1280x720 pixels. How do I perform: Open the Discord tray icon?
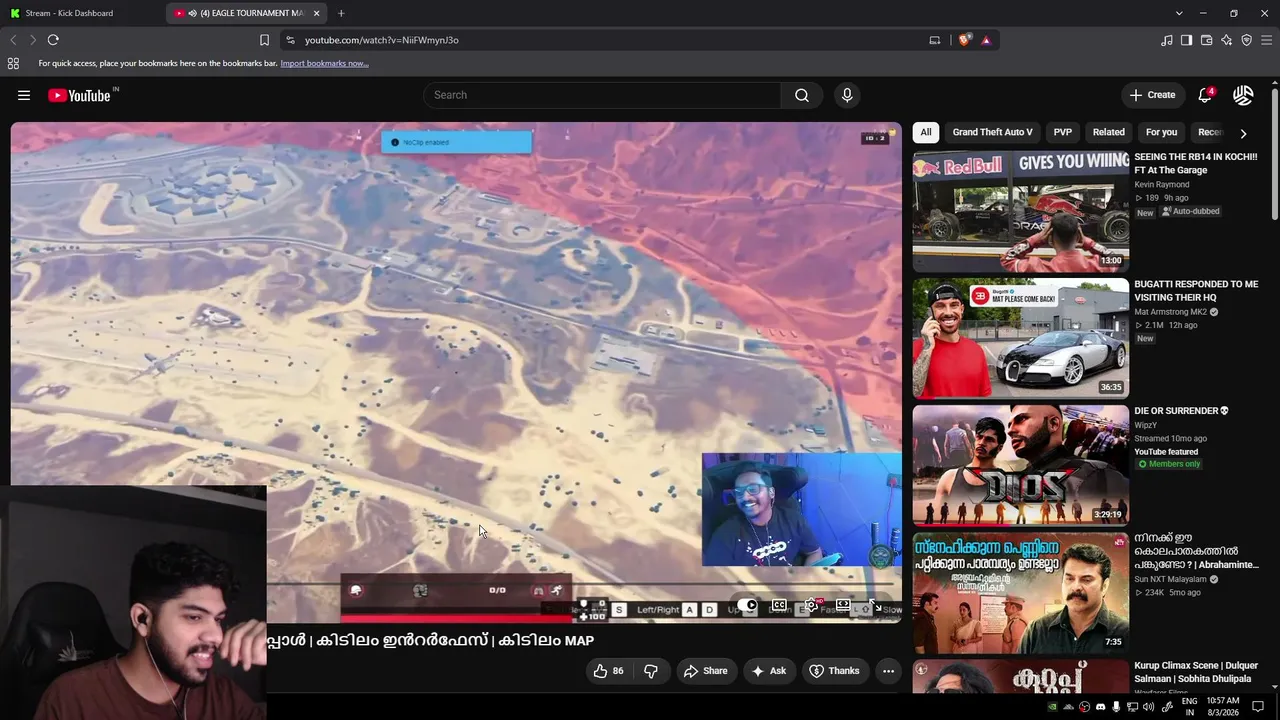coord(1101,707)
